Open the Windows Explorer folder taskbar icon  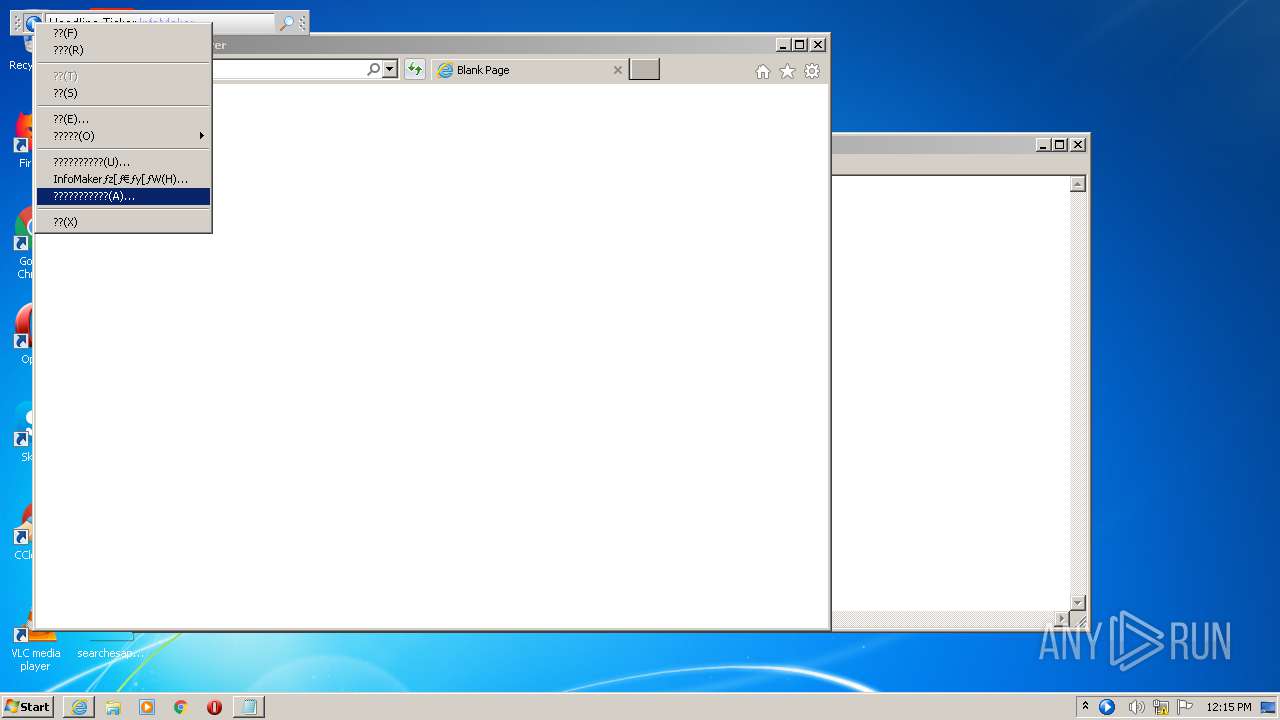click(x=113, y=707)
